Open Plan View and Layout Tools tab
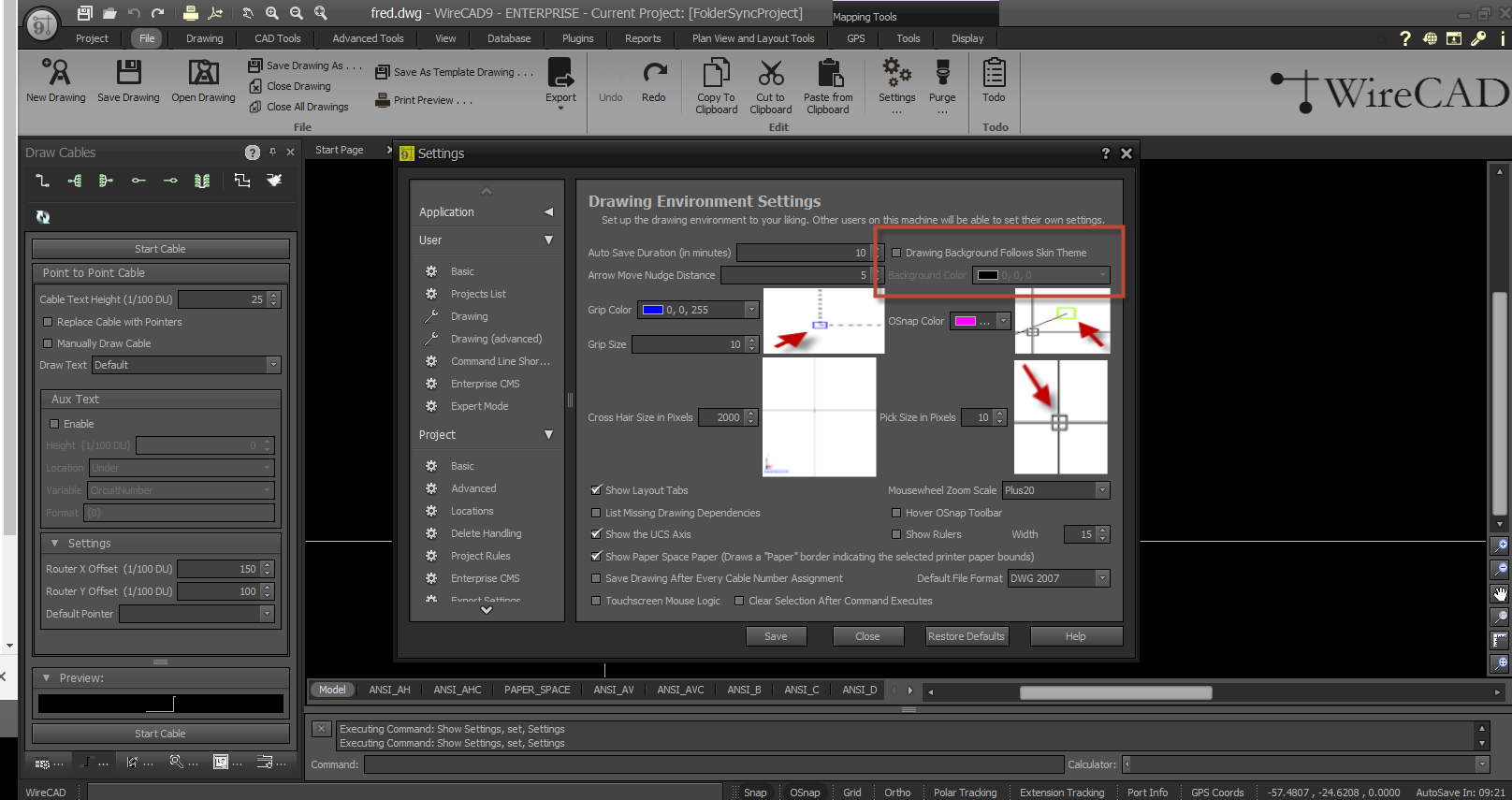Screen dimensions: 1512x800 coord(753,38)
